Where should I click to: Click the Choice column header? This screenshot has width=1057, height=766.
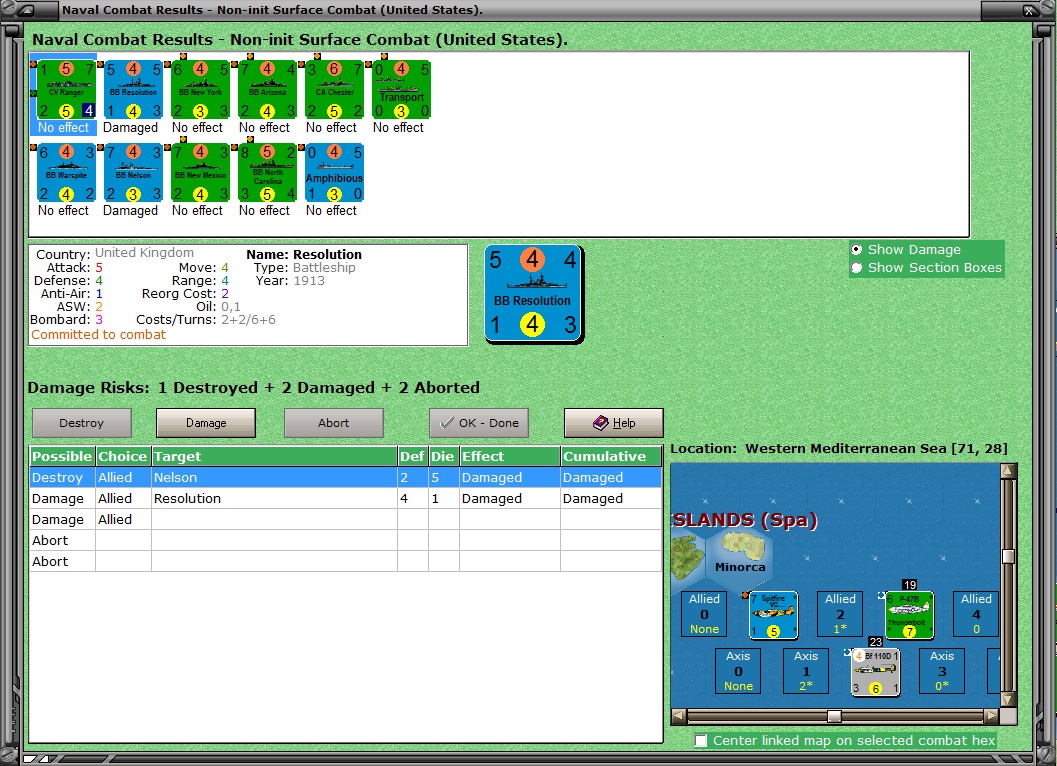click(x=123, y=456)
